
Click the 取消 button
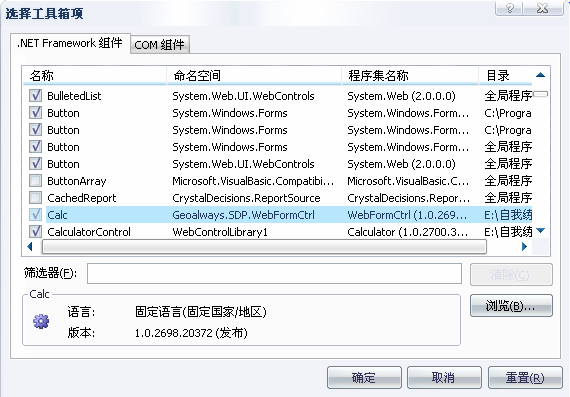coord(444,378)
